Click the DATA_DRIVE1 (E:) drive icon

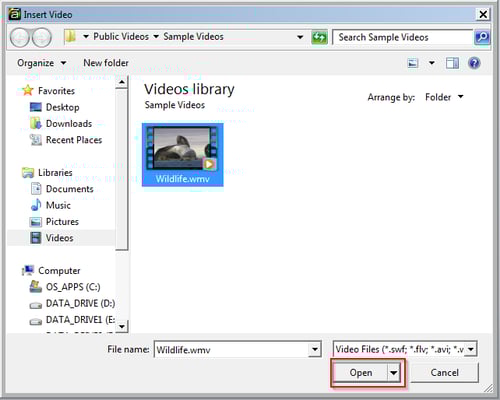point(35,321)
